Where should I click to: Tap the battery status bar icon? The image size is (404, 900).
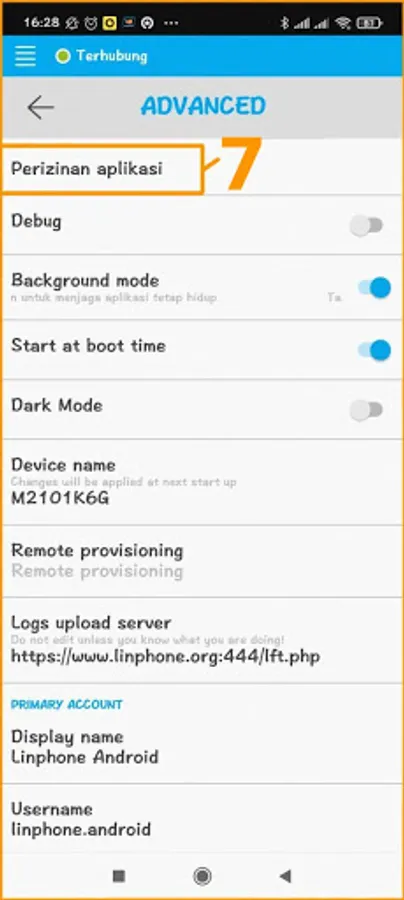pos(368,23)
